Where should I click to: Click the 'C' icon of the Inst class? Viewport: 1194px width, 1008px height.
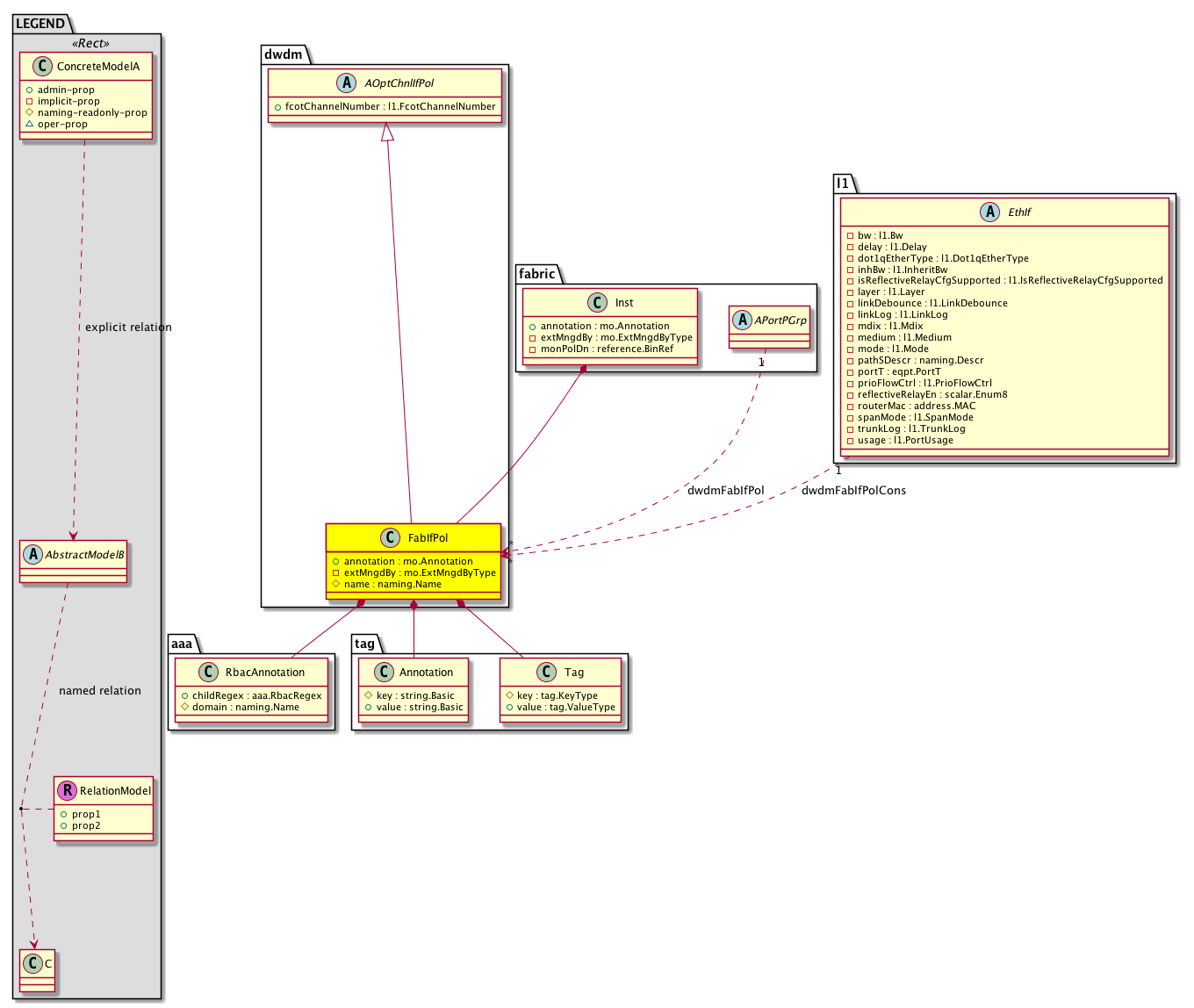click(x=598, y=303)
